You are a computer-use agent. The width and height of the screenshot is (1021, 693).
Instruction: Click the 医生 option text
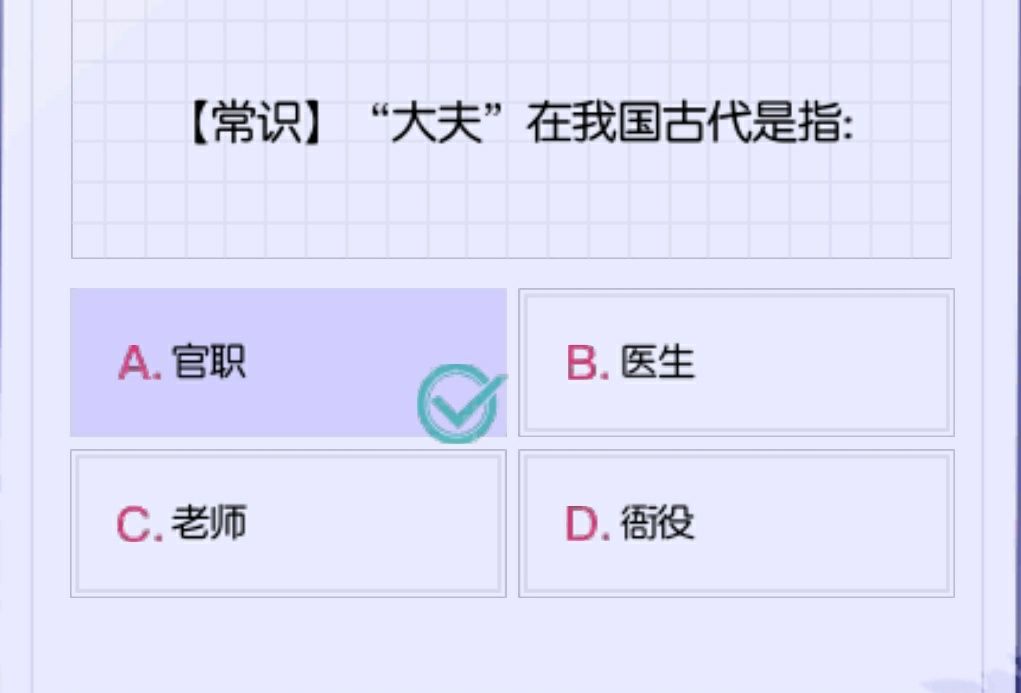(657, 362)
